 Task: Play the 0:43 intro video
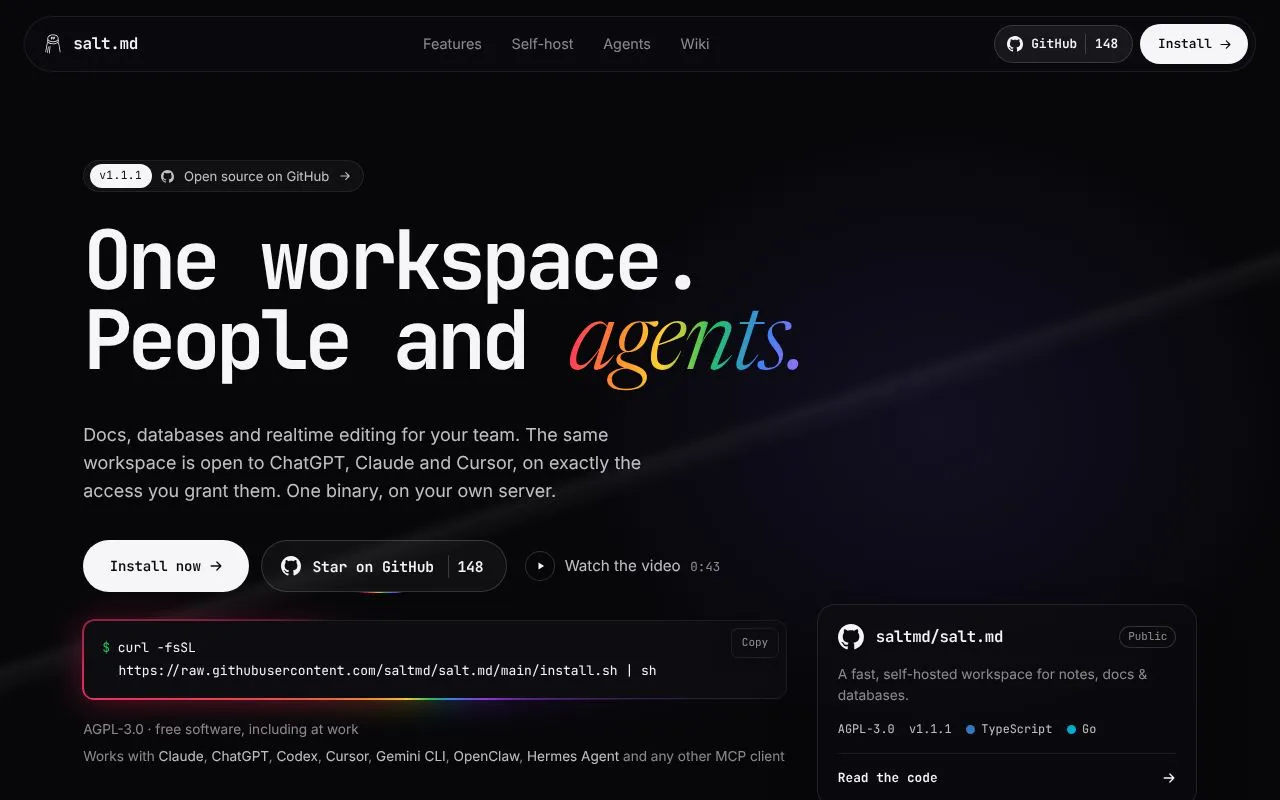(623, 566)
